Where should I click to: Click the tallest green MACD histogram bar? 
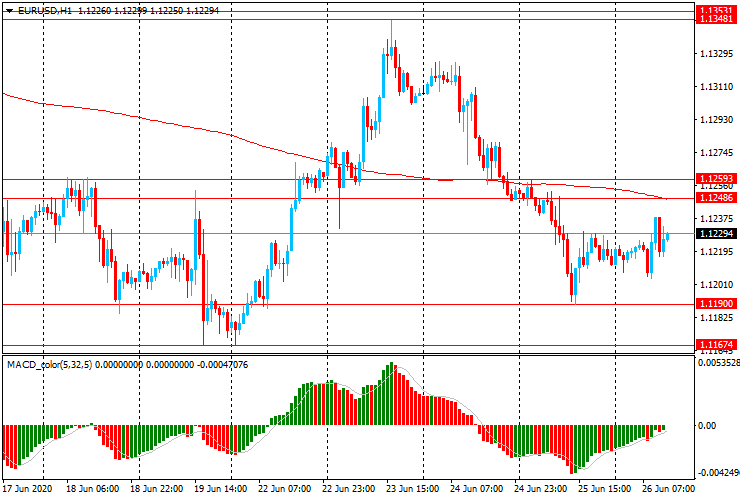(x=391, y=394)
